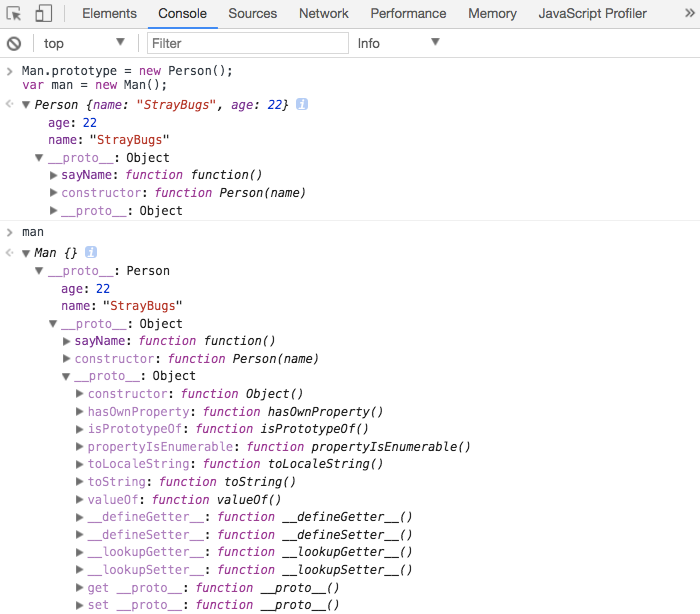Expand set __proto__ function entry
Screen dimensions: 700x614
coord(79,605)
